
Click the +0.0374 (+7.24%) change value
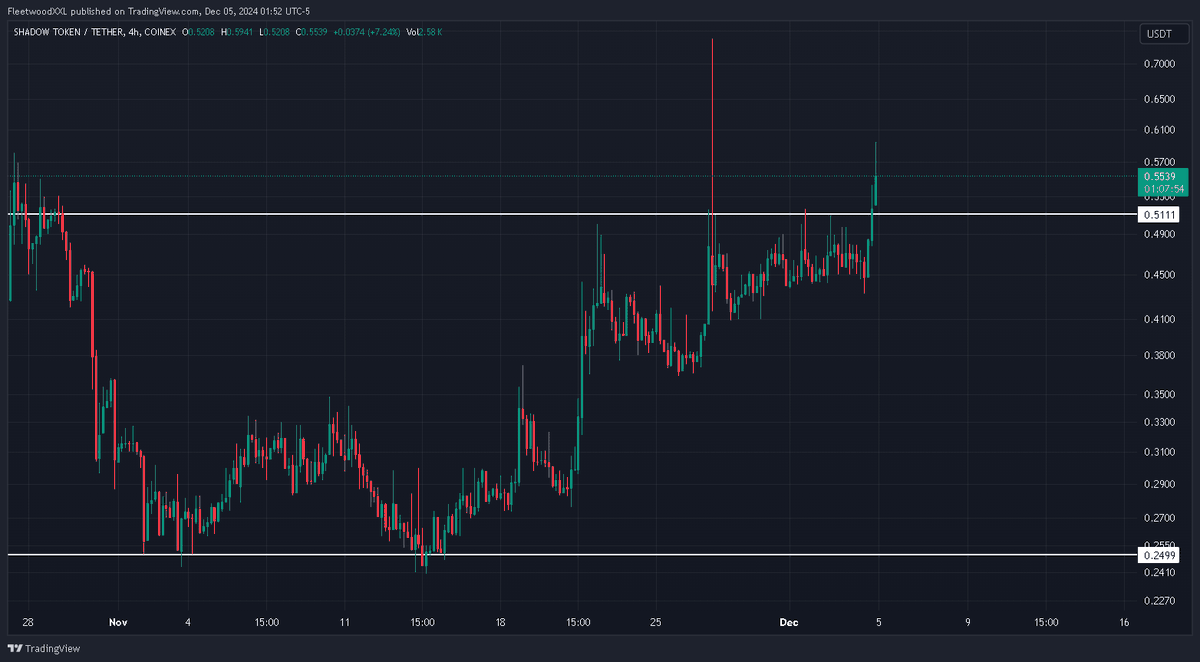pos(368,32)
